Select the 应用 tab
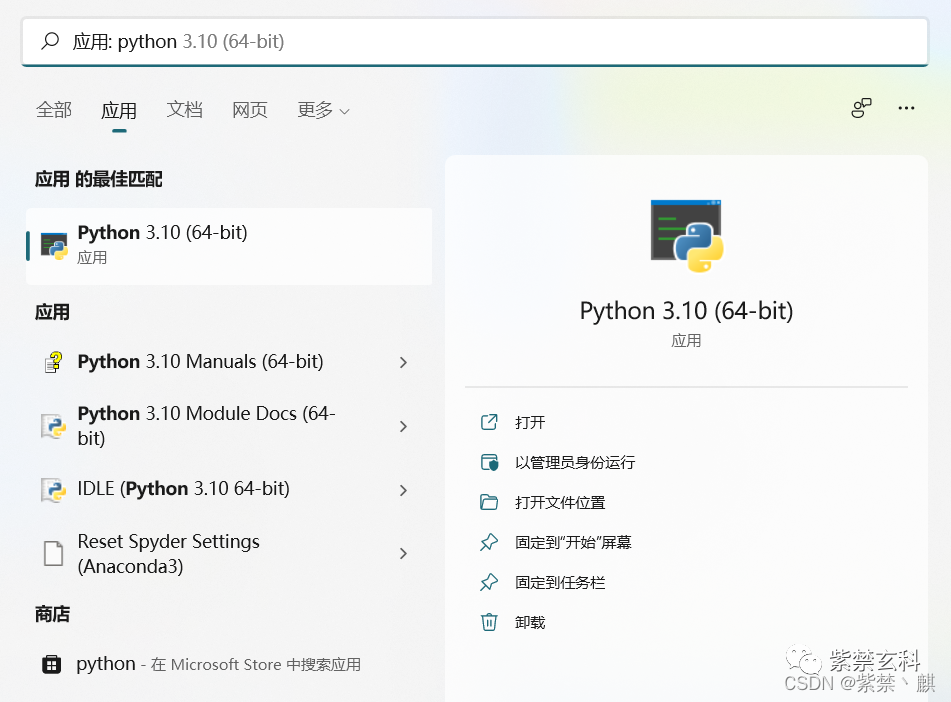The width and height of the screenshot is (951, 702). (x=119, y=110)
